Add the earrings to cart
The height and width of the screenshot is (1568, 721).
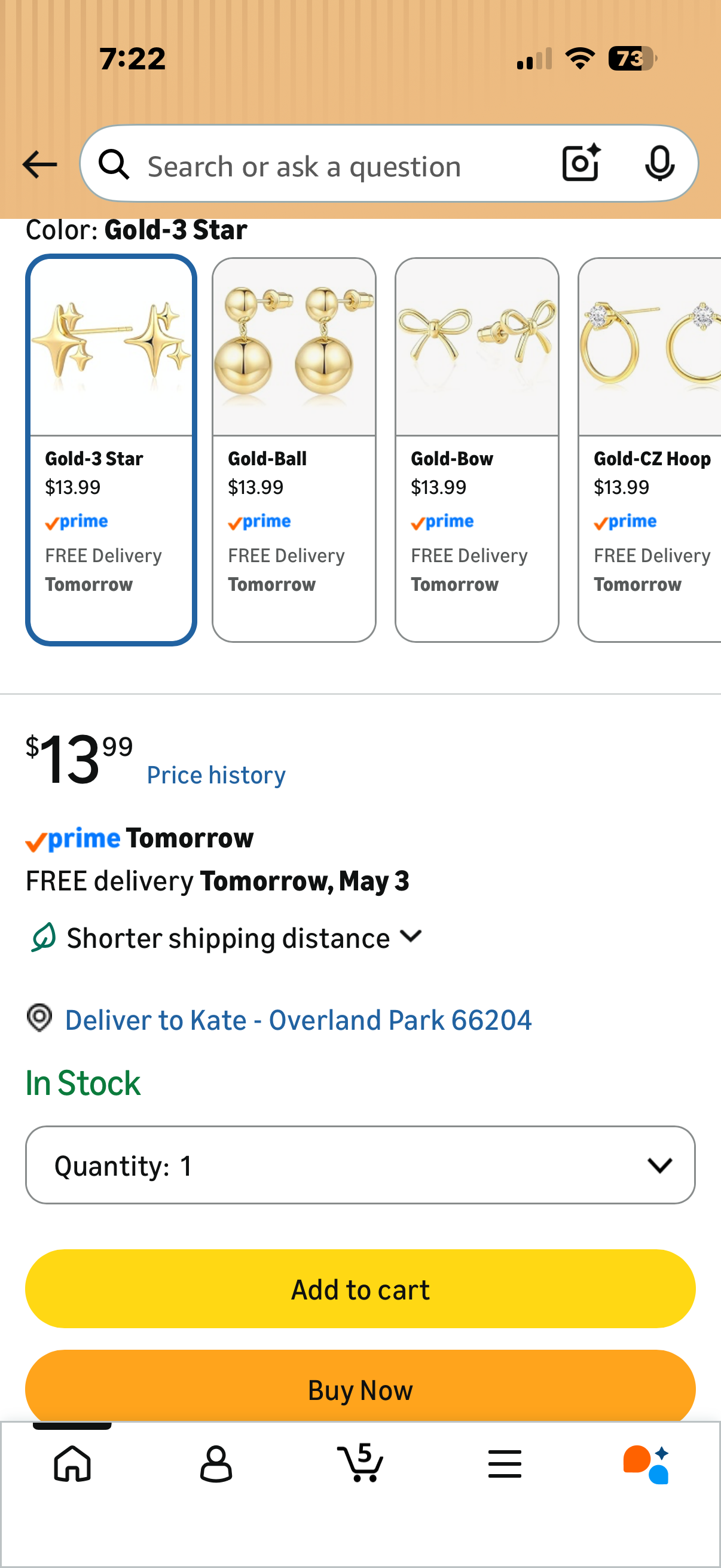click(x=360, y=1289)
